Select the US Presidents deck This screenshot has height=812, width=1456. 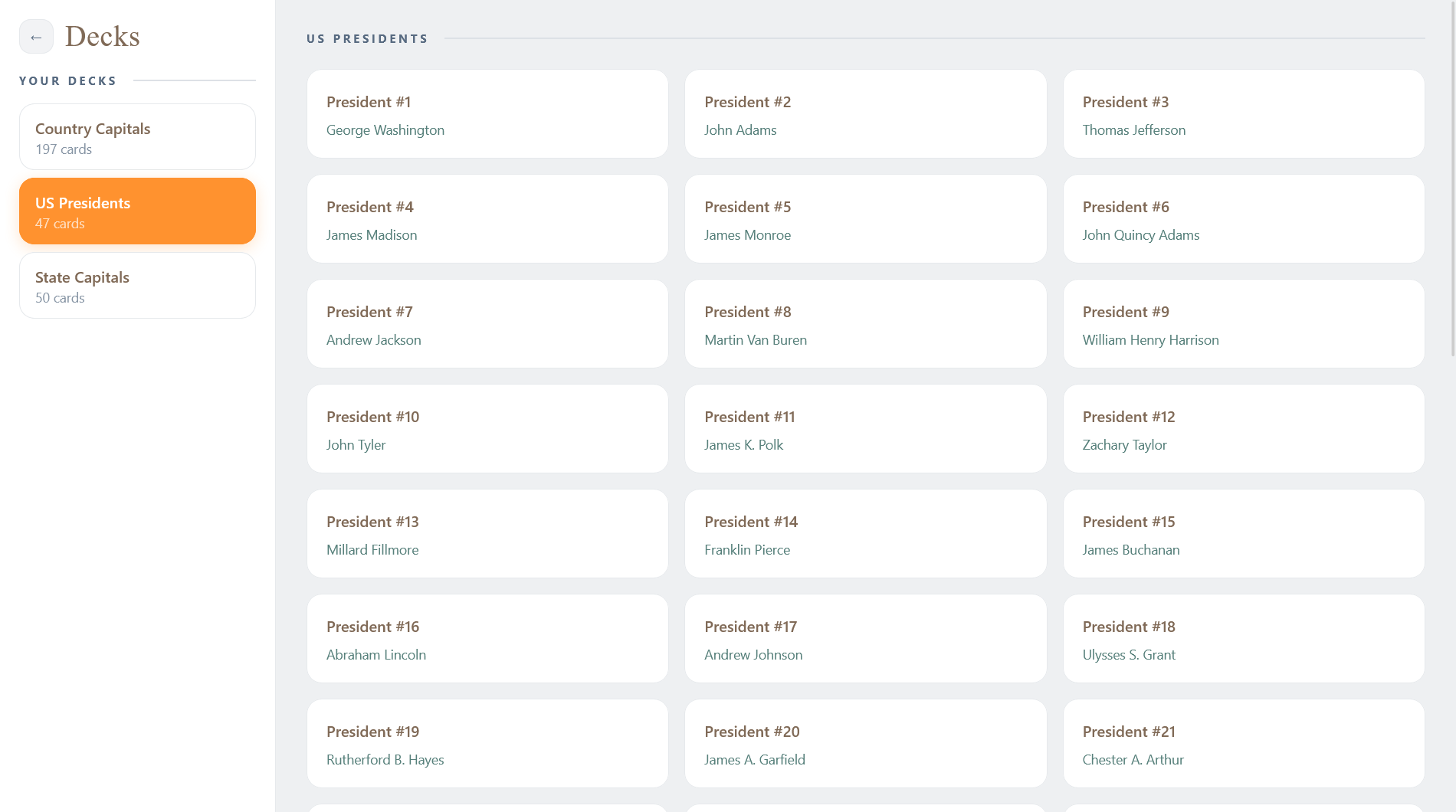pos(137,211)
